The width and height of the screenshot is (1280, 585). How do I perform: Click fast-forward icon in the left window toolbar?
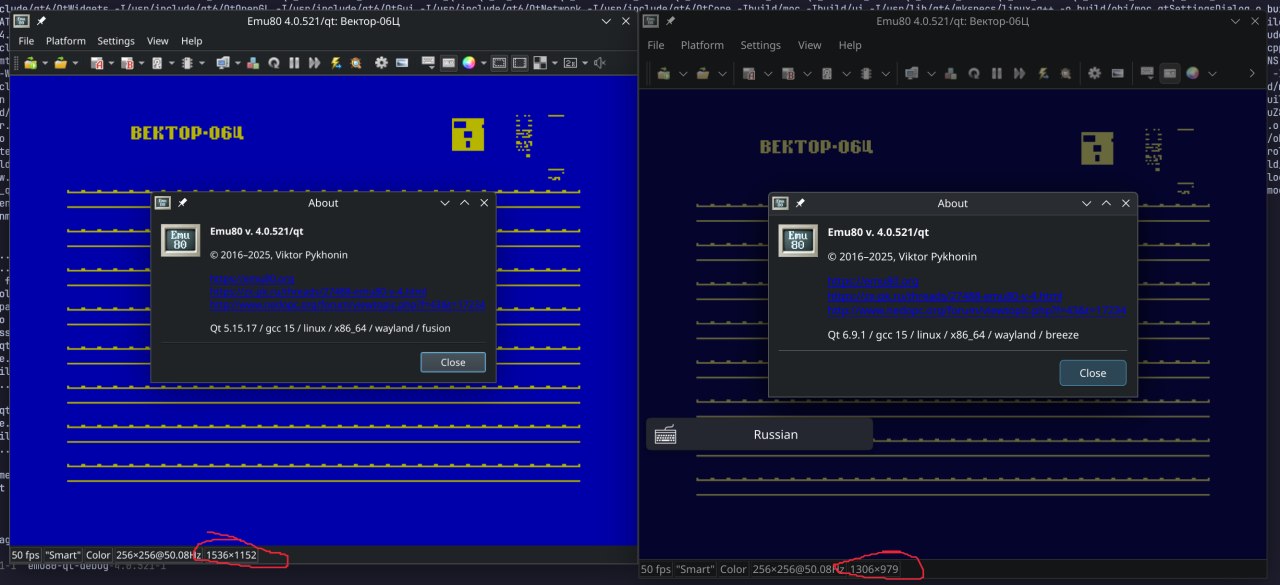pos(315,63)
